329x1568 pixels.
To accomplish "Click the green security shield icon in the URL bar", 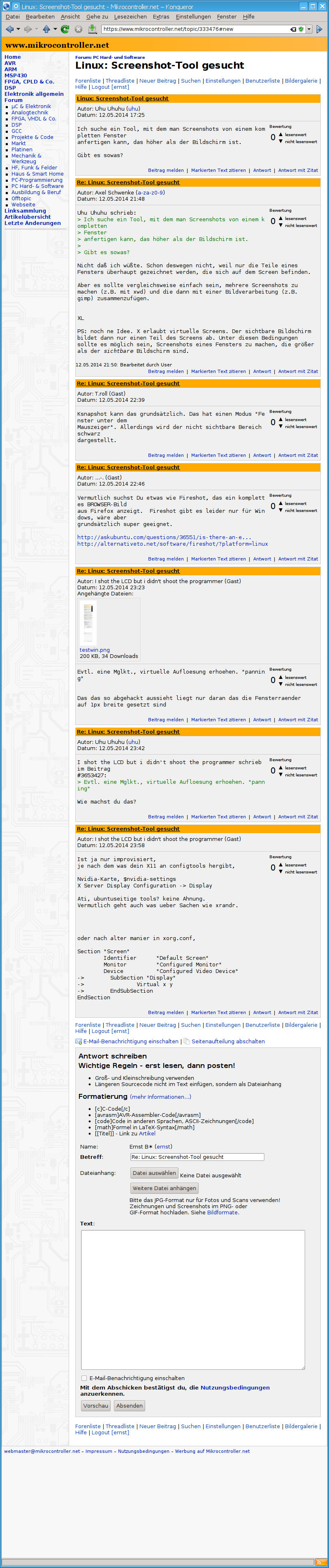I will point(301,29).
